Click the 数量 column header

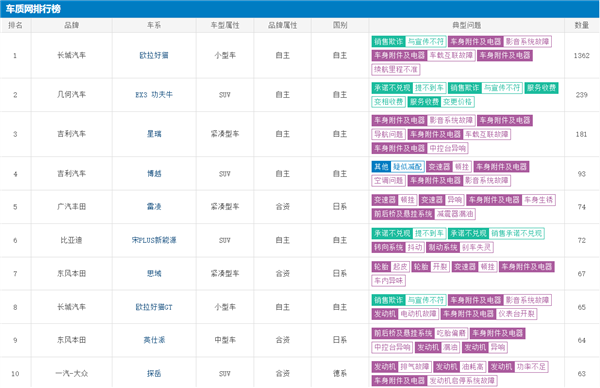(581, 25)
